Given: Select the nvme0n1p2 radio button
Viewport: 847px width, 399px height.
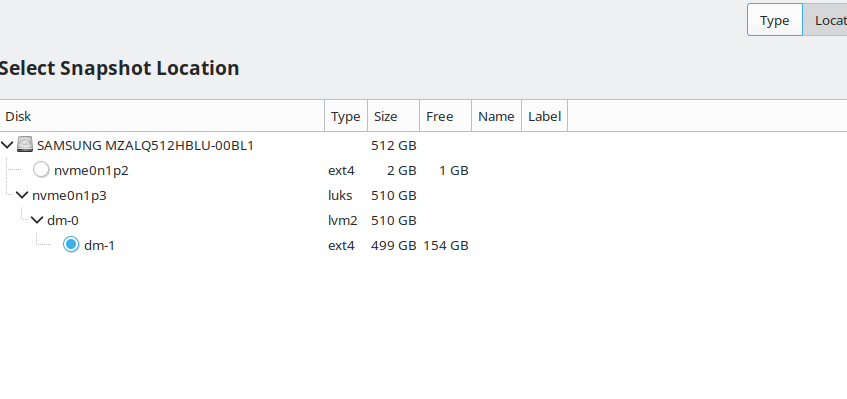Looking at the screenshot, I should (41, 170).
